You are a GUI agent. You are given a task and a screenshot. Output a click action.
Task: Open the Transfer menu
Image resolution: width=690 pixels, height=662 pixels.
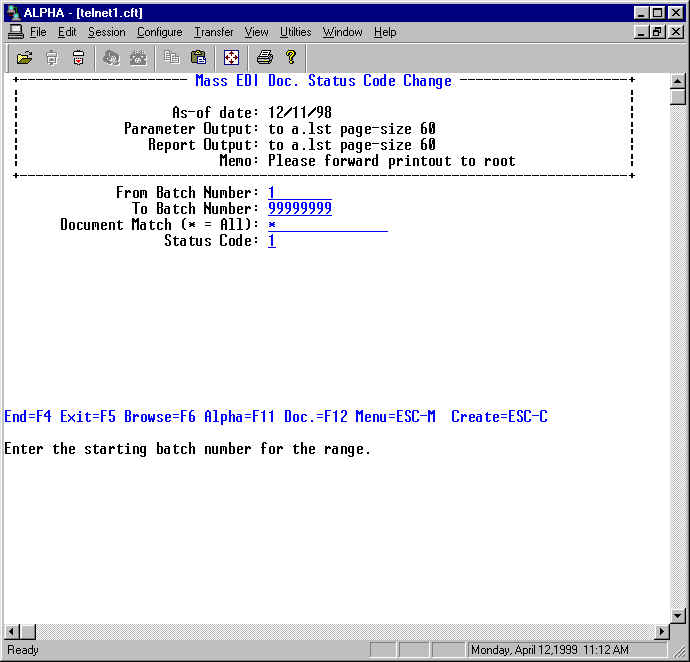click(x=213, y=32)
